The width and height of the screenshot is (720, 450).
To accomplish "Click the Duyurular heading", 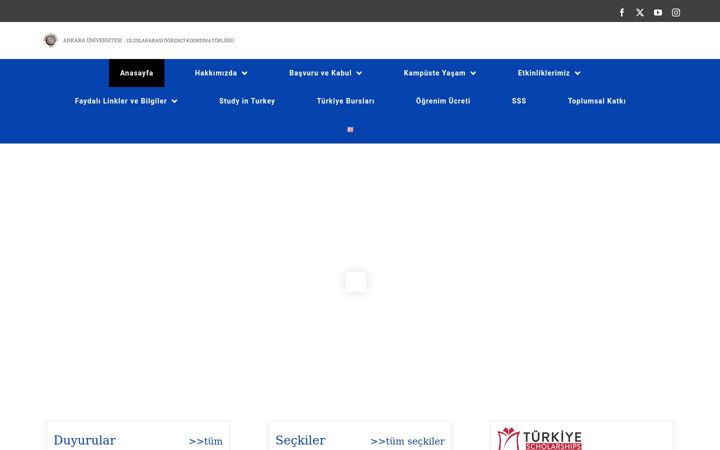I will [84, 440].
